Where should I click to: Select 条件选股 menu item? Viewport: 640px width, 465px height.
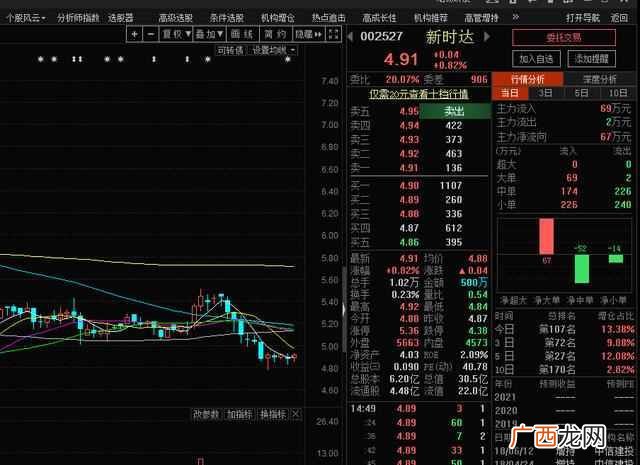pyautogui.click(x=227, y=18)
